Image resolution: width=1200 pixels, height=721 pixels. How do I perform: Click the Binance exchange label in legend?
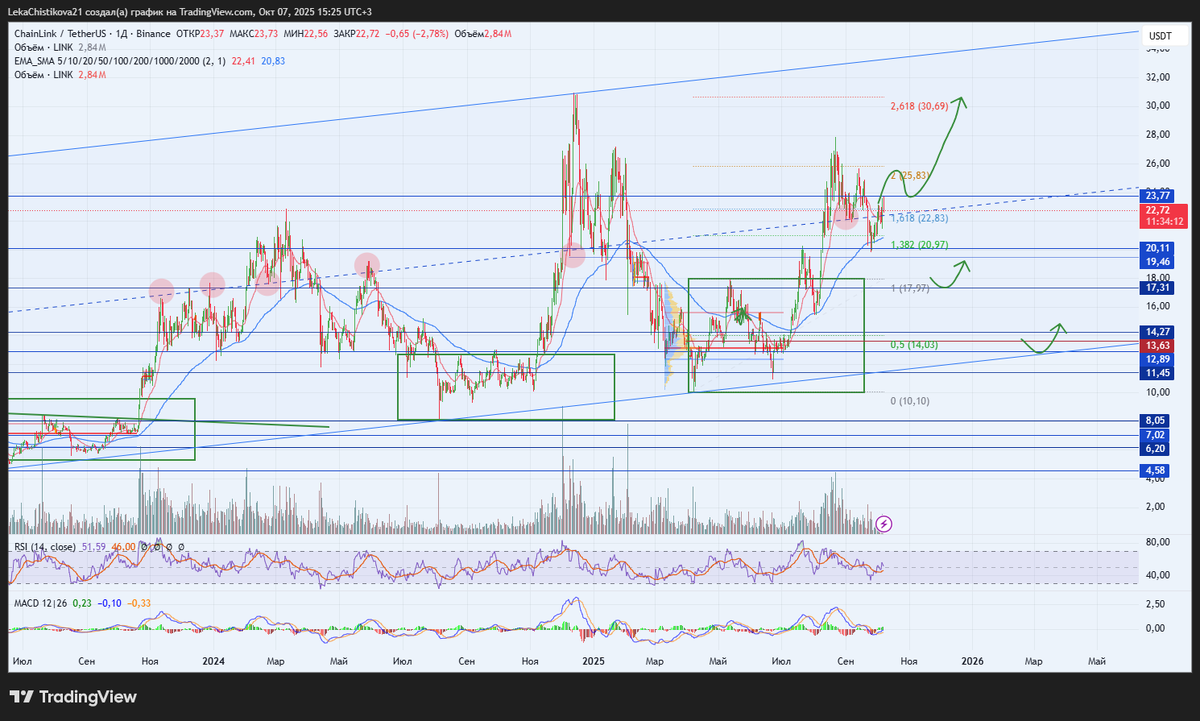pos(153,34)
